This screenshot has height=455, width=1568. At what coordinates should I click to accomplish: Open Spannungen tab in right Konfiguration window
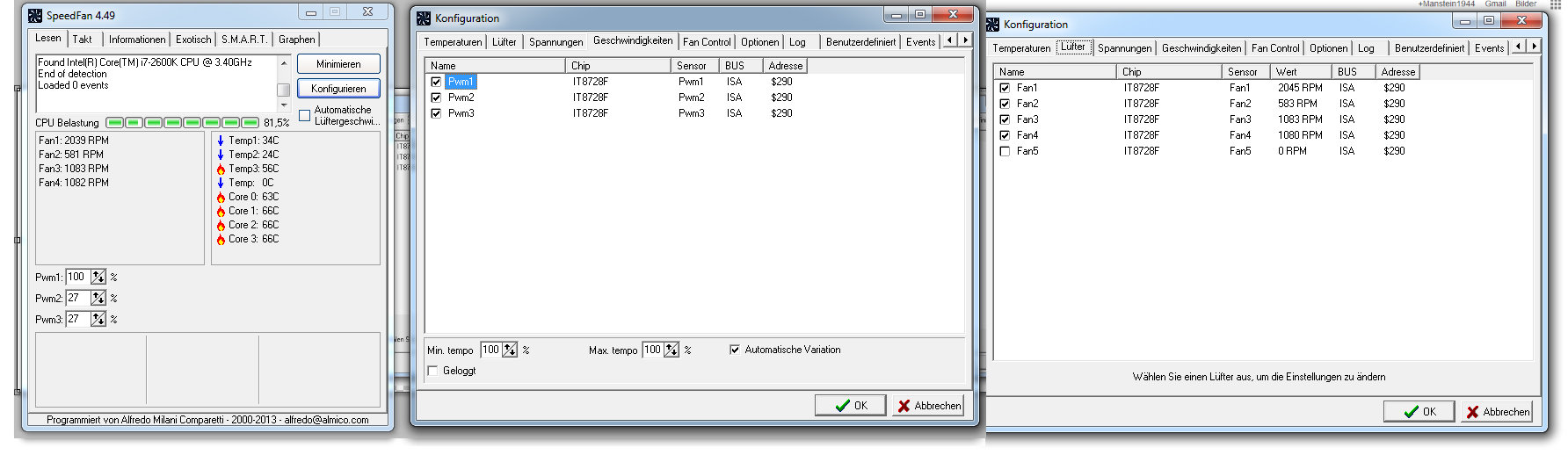tap(1124, 48)
